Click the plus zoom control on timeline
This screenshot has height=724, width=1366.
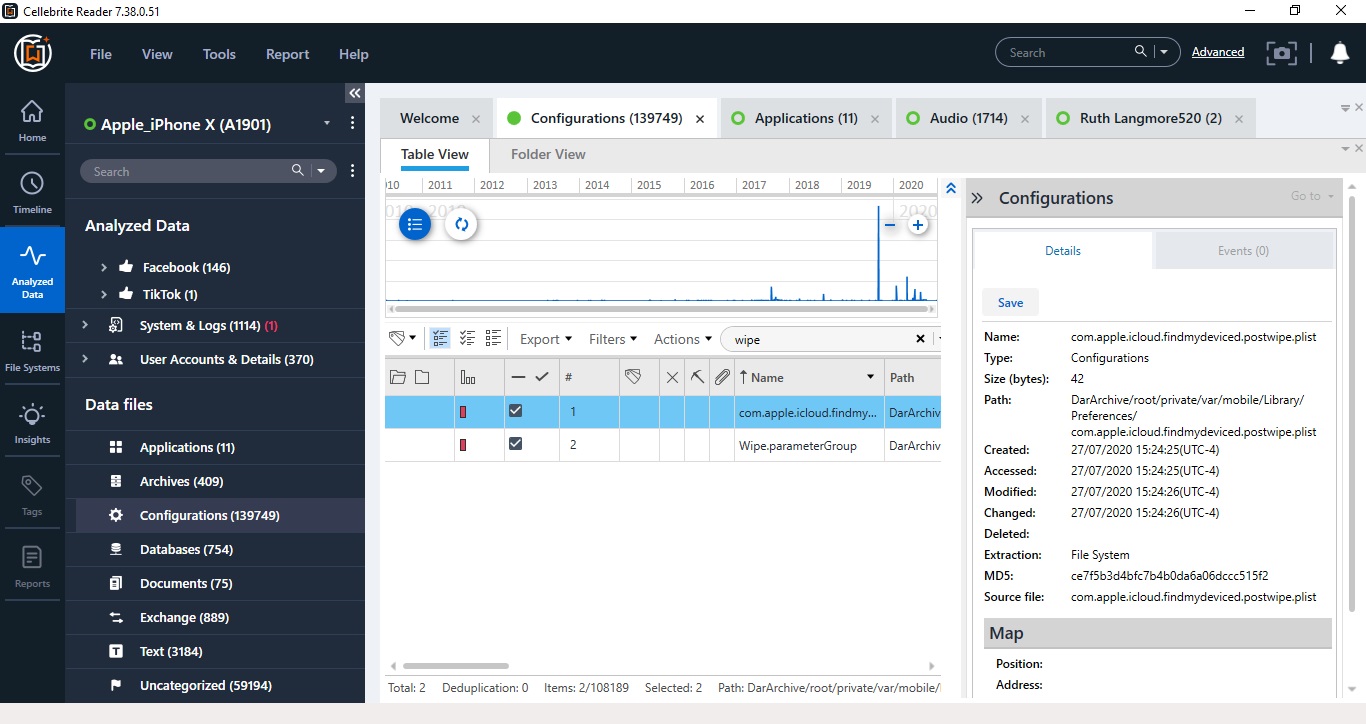(918, 225)
